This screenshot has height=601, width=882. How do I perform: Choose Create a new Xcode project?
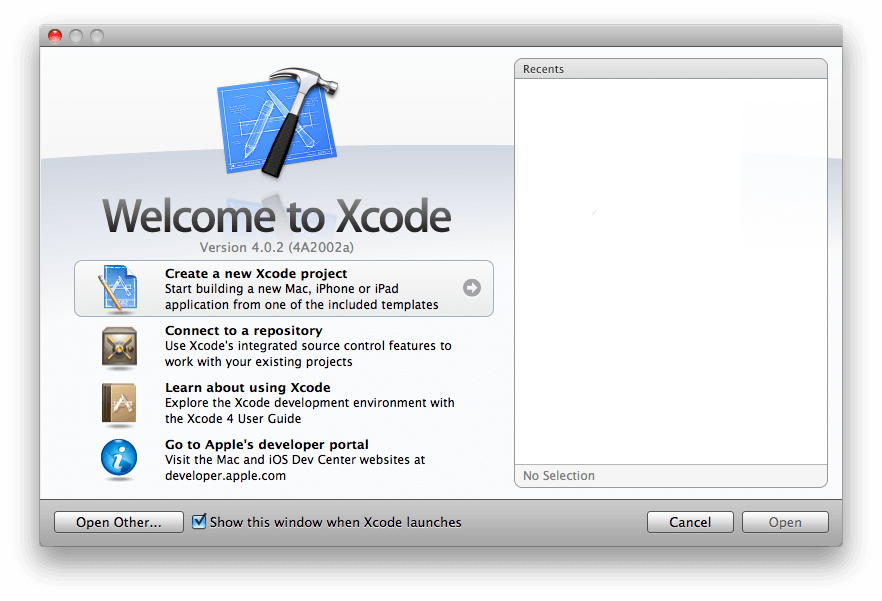pyautogui.click(x=284, y=289)
